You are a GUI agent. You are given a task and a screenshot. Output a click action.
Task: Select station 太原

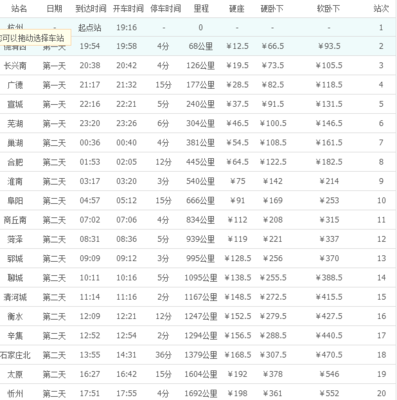point(15,375)
